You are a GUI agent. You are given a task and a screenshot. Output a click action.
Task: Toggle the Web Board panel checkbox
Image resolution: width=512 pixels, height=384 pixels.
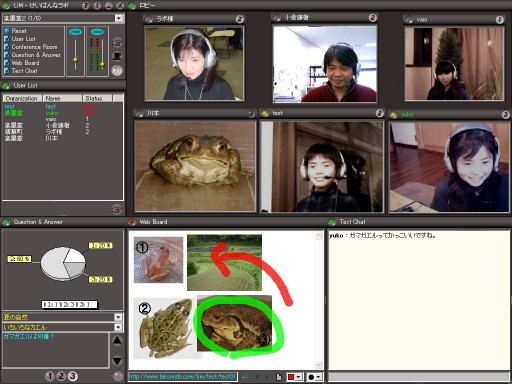point(7,63)
